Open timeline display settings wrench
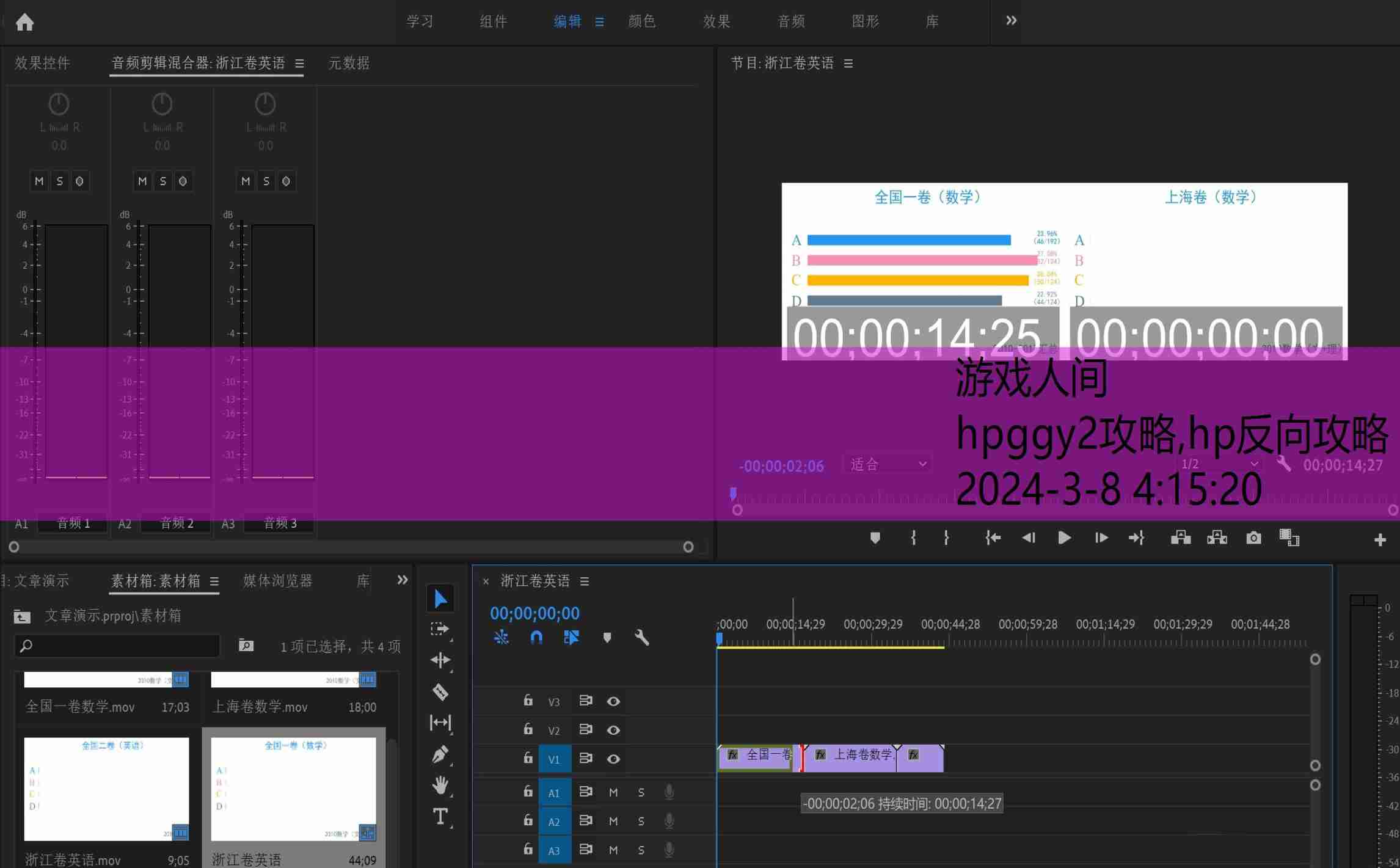1400x868 pixels. pyautogui.click(x=642, y=638)
